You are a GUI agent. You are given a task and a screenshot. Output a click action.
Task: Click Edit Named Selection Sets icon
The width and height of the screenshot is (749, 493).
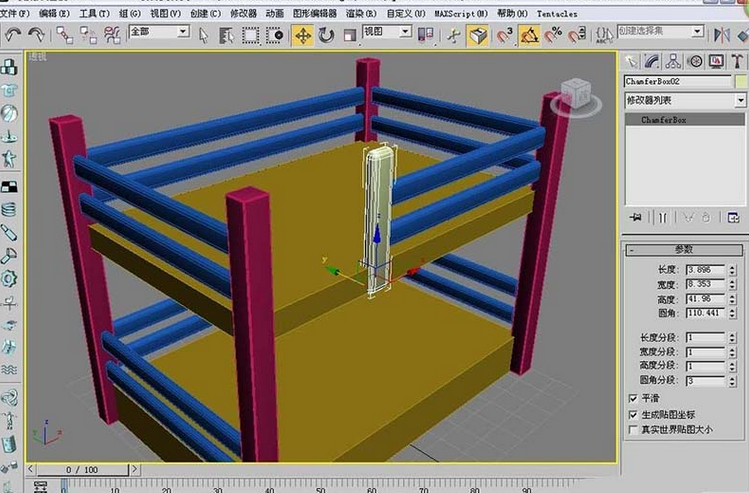coord(604,35)
